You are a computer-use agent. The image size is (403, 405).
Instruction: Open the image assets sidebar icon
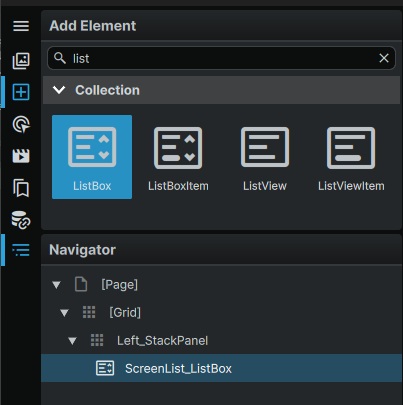pyautogui.click(x=21, y=61)
